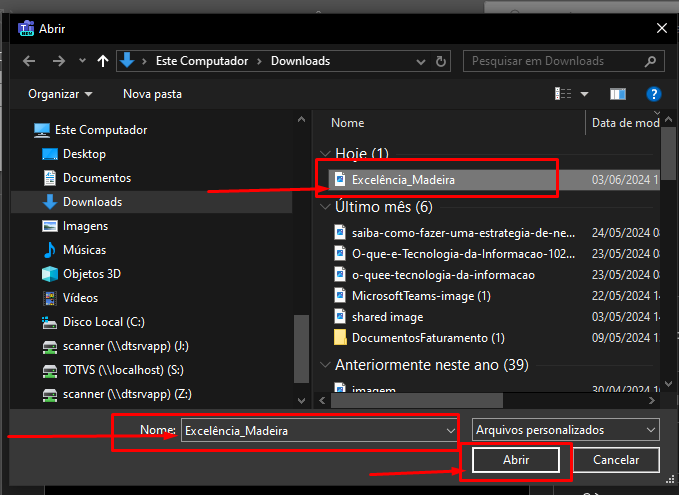Select the Excelência_Madeira file
The height and width of the screenshot is (495, 679).
(403, 180)
